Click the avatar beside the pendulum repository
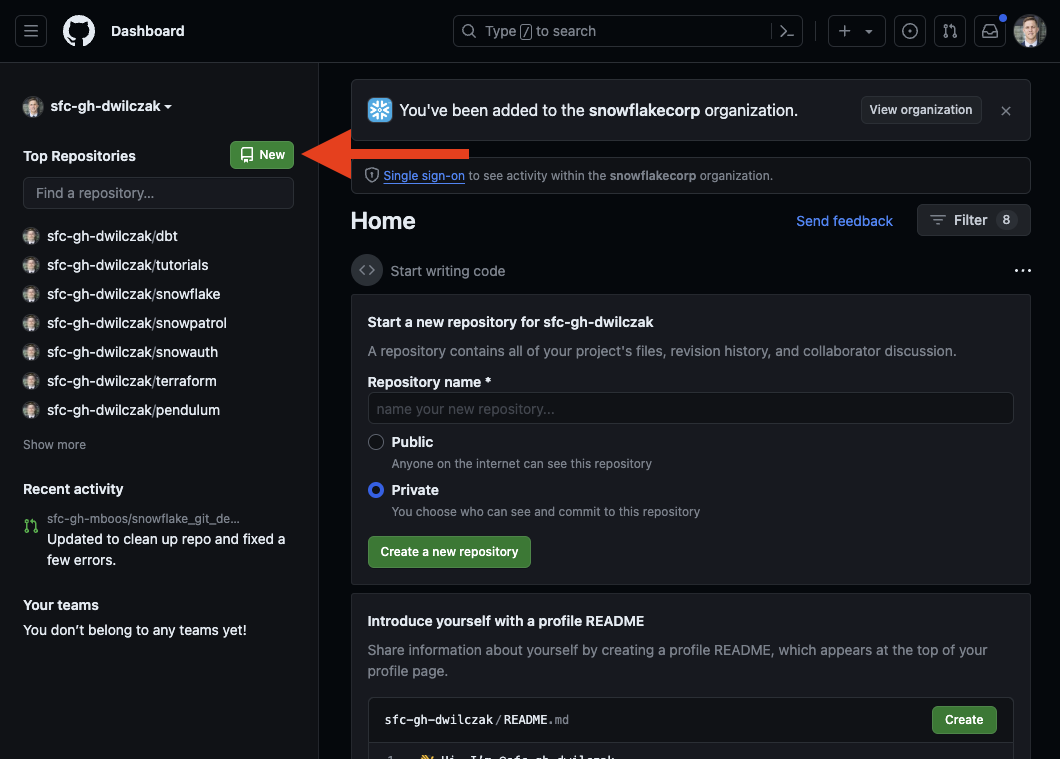 coord(31,410)
